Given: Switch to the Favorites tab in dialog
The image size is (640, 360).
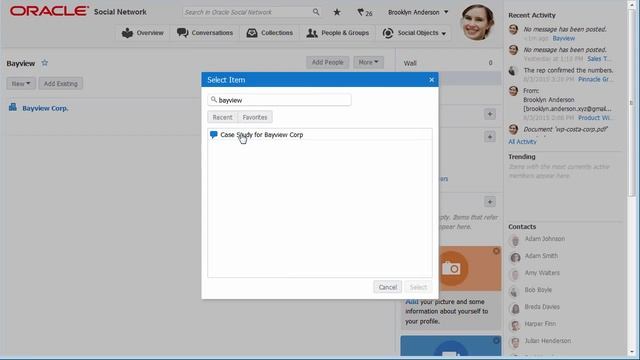Looking at the screenshot, I should click(255, 117).
